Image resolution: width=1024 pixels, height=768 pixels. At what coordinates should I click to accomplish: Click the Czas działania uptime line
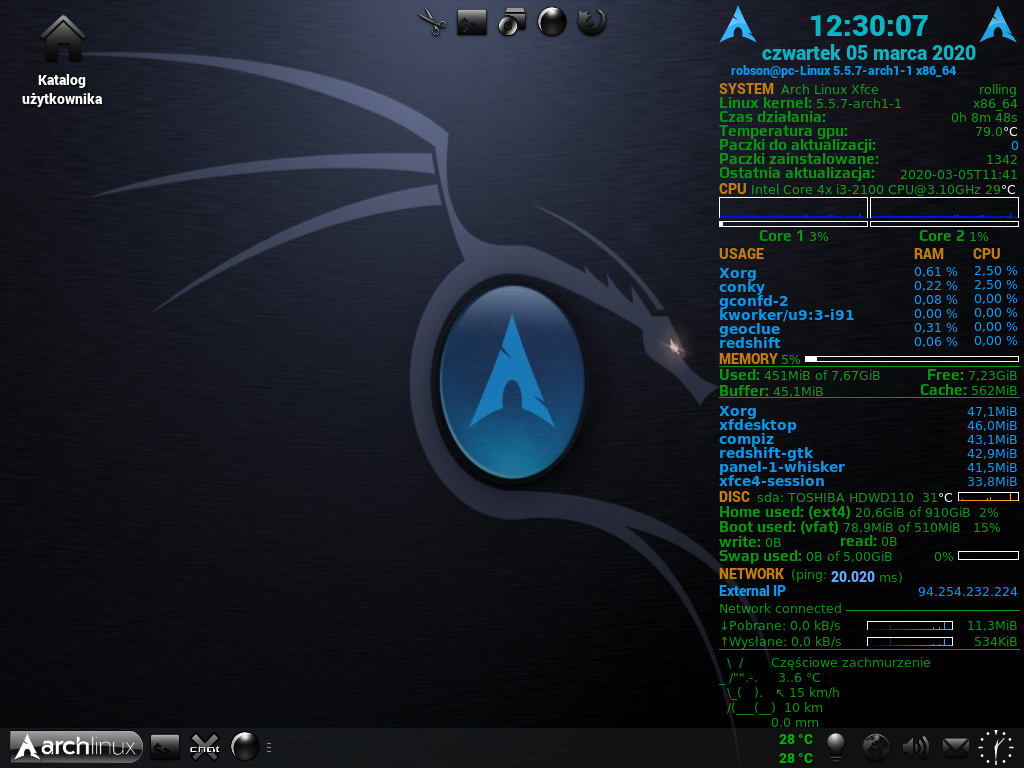pyautogui.click(x=868, y=117)
